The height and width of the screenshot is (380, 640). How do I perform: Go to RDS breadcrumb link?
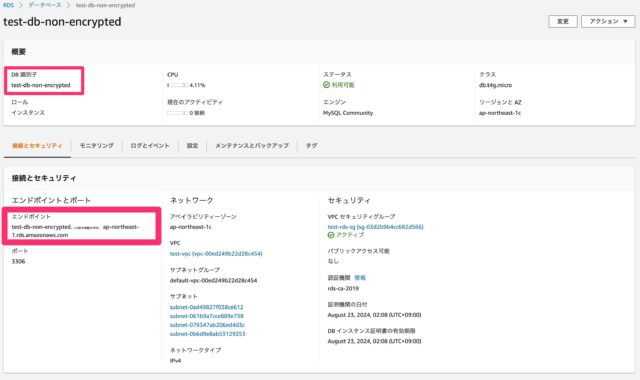click(8, 5)
